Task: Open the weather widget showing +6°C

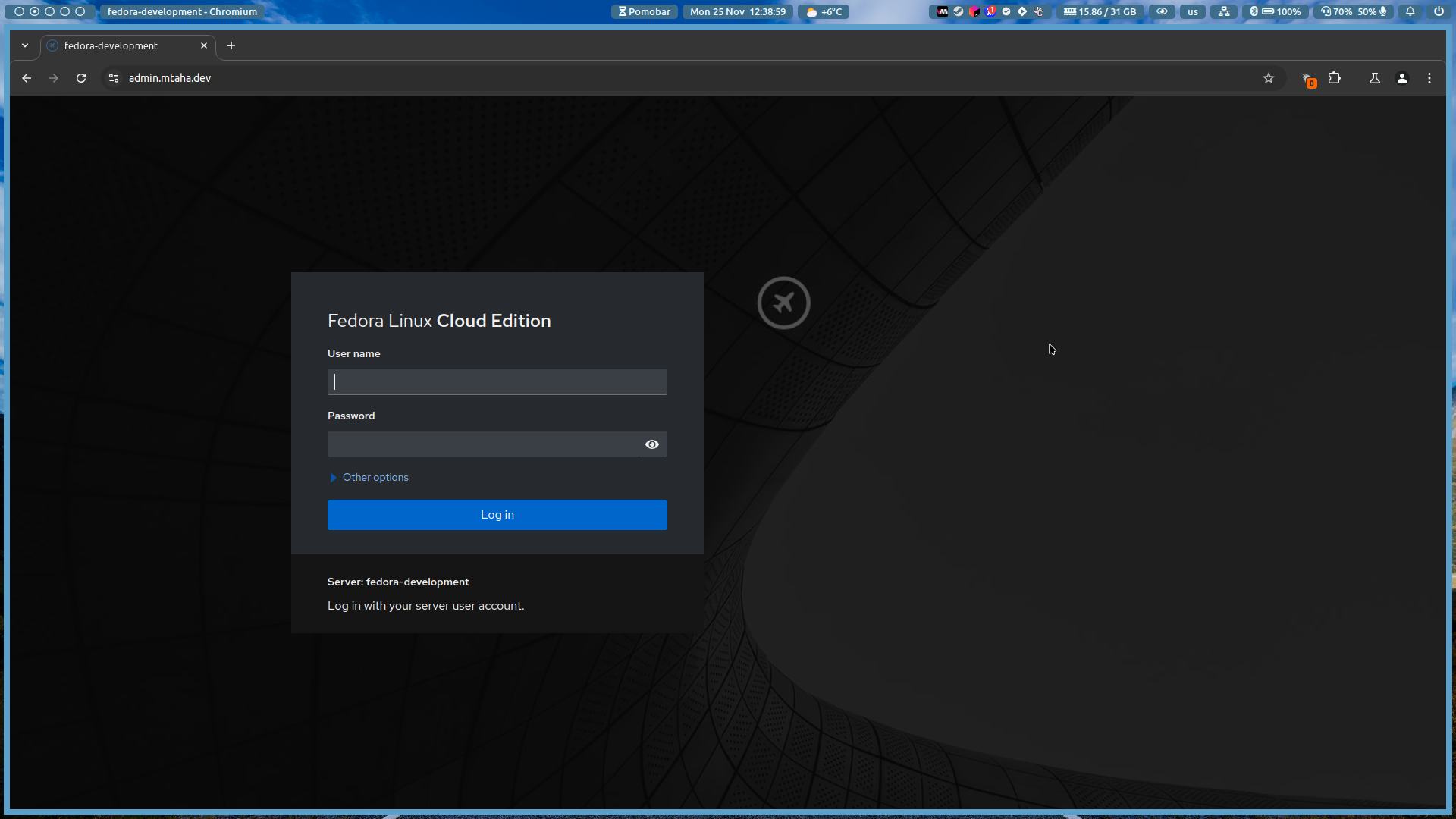Action: tap(824, 11)
